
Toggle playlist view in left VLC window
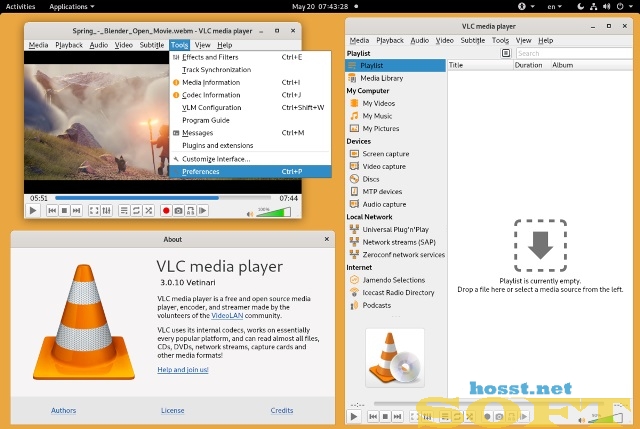point(124,211)
